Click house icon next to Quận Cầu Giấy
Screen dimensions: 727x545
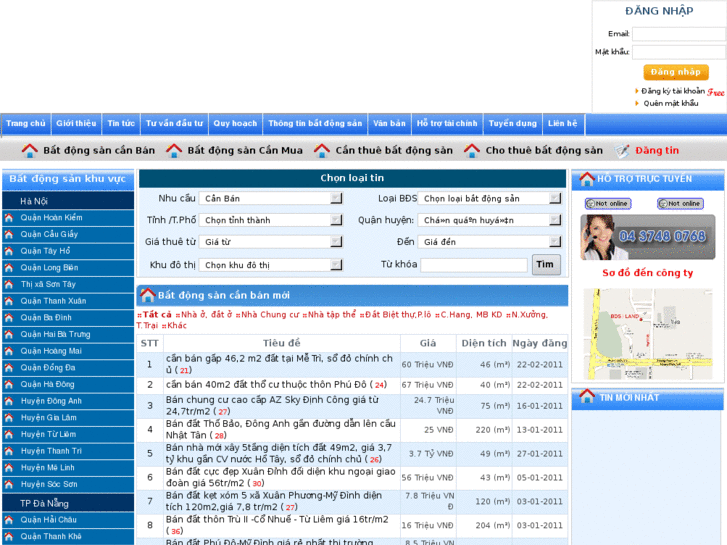9,234
